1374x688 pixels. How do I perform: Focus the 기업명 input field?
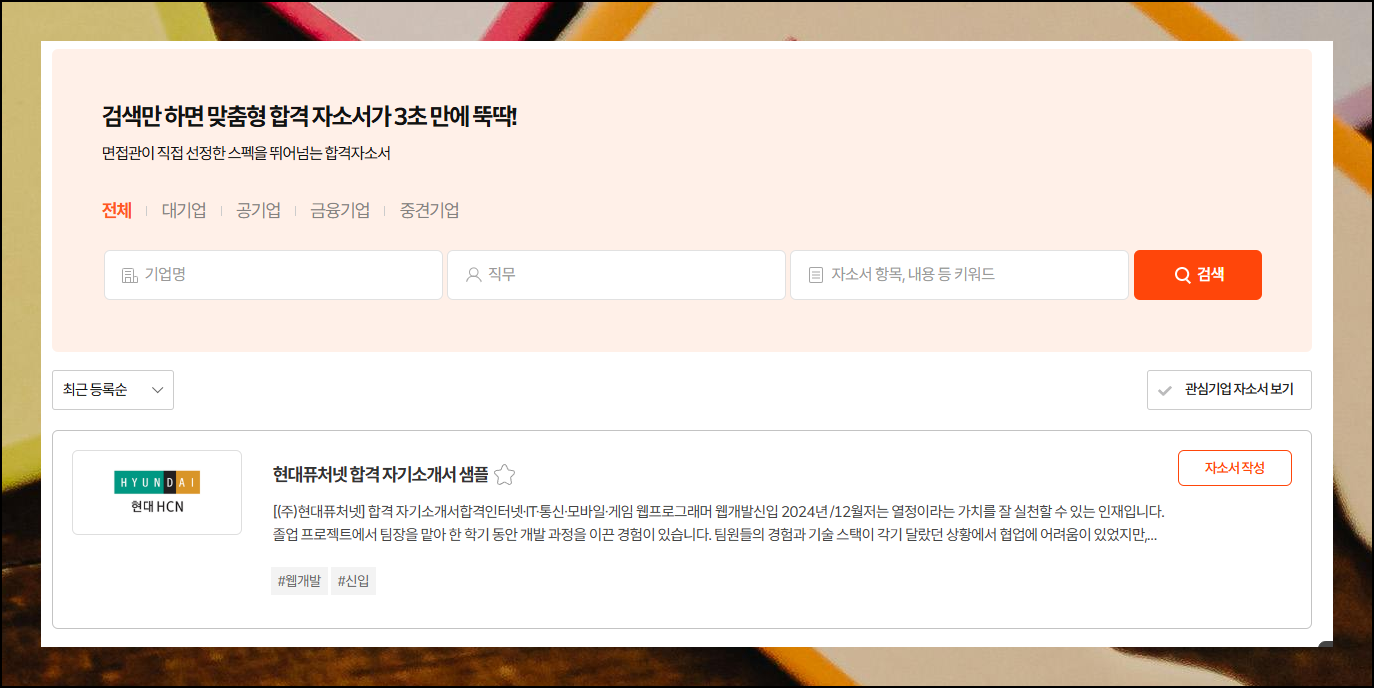(x=273, y=275)
